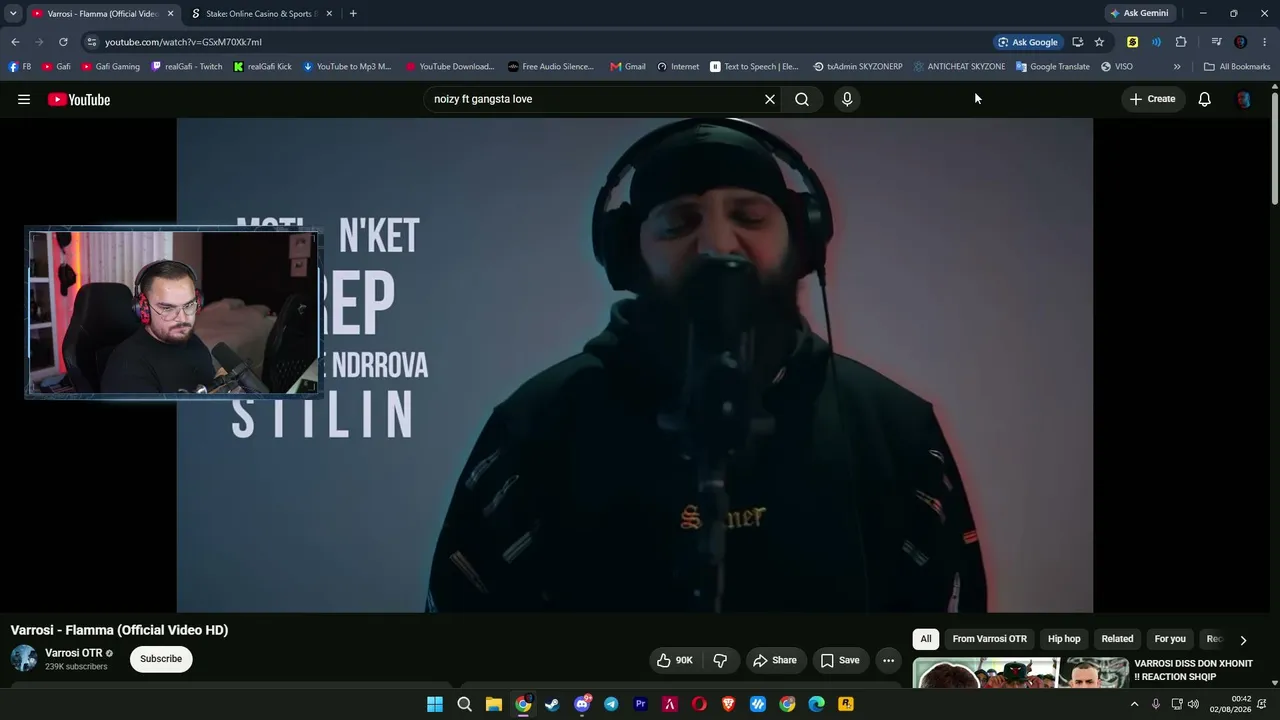This screenshot has height=720, width=1280.
Task: Open the YouTube account avatar menu
Action: click(1243, 99)
